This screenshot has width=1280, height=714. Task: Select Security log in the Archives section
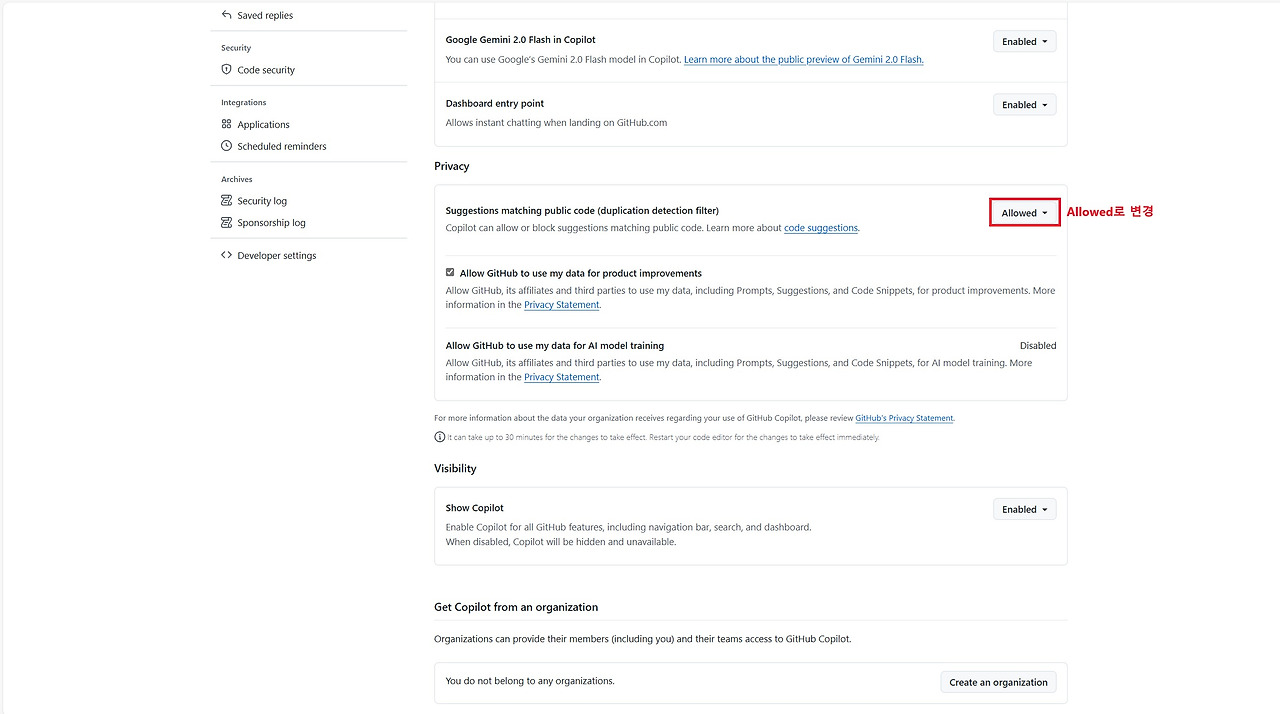tap(263, 200)
